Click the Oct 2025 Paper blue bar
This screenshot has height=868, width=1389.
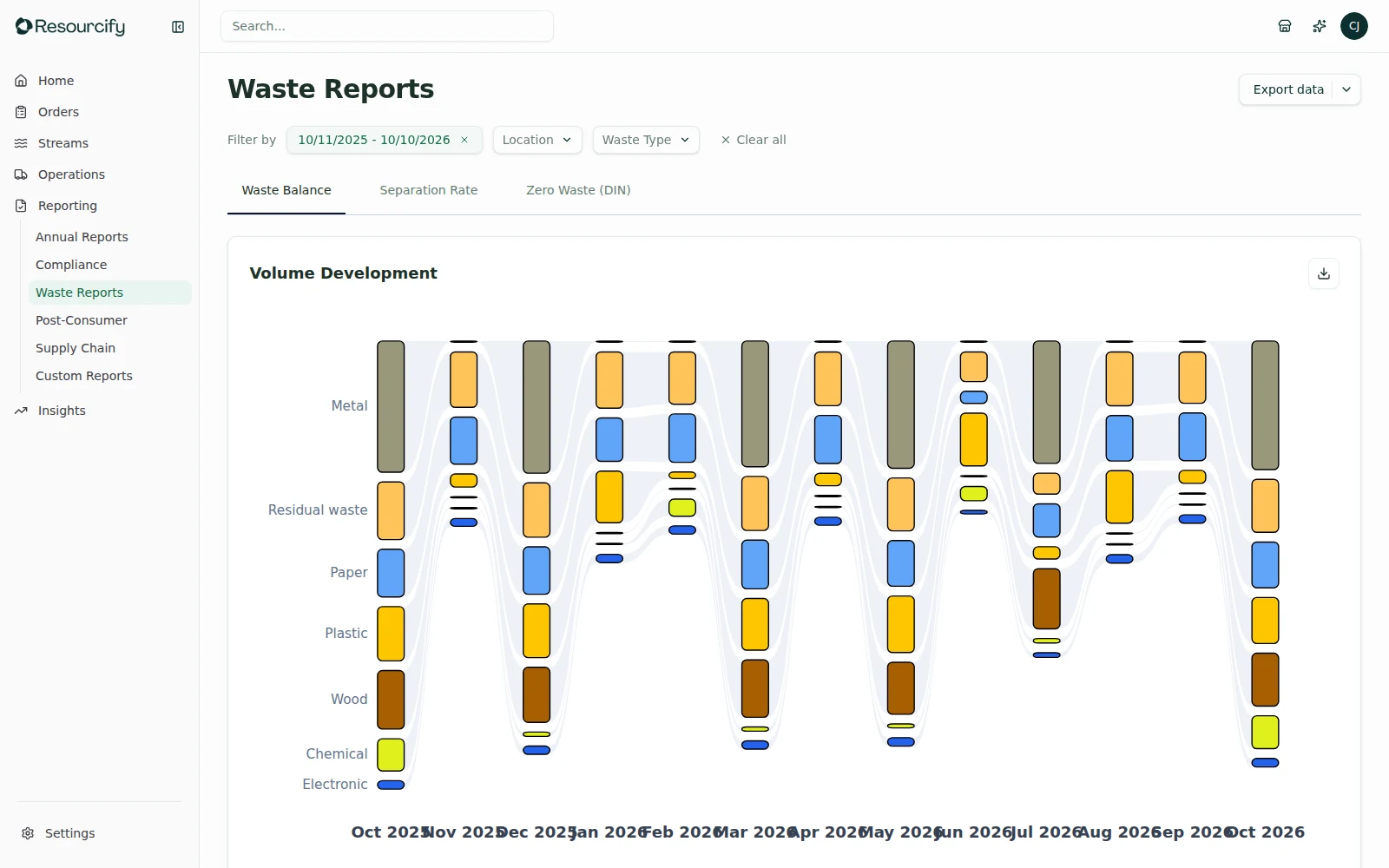pyautogui.click(x=391, y=573)
